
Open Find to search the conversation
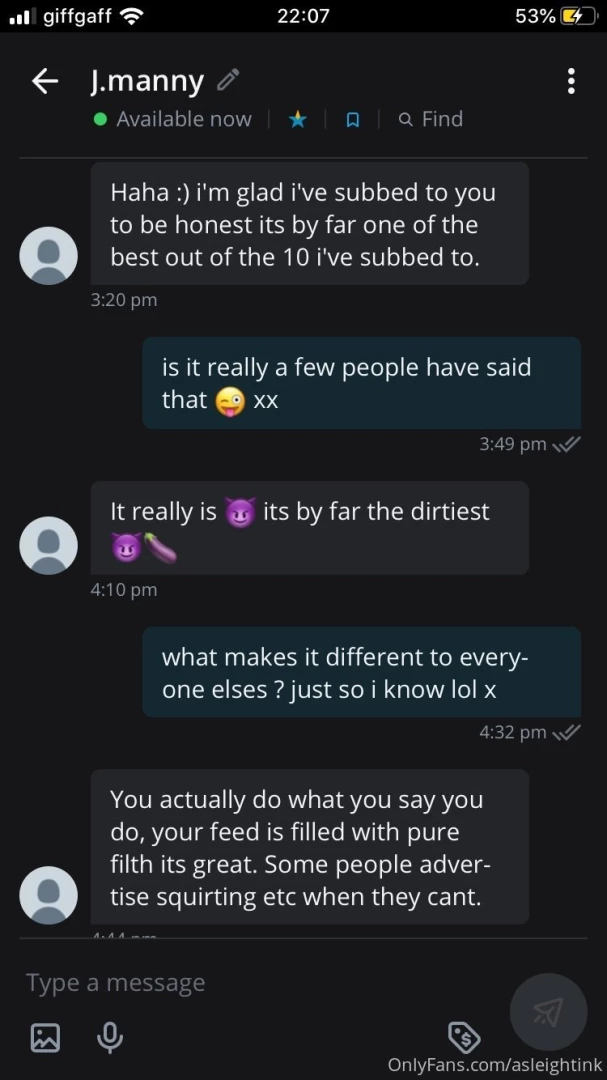[x=430, y=119]
